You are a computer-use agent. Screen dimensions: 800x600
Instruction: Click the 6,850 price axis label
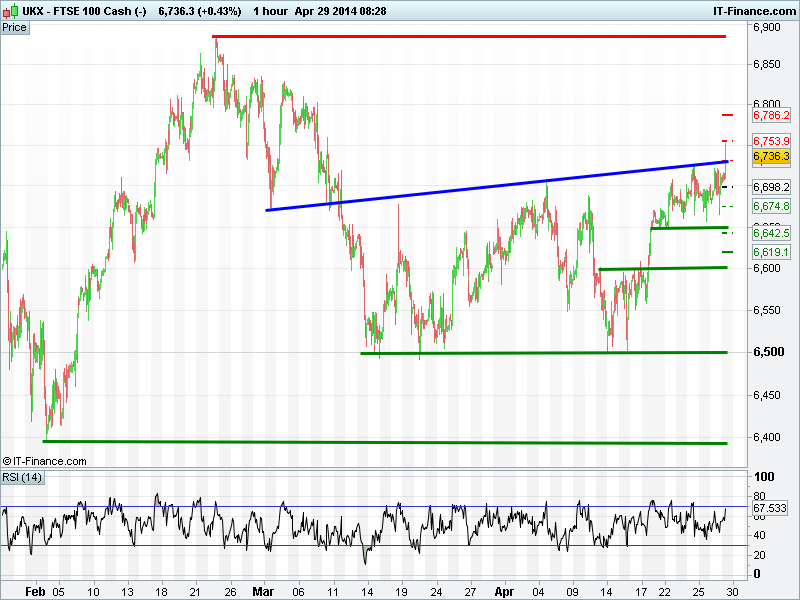point(767,64)
